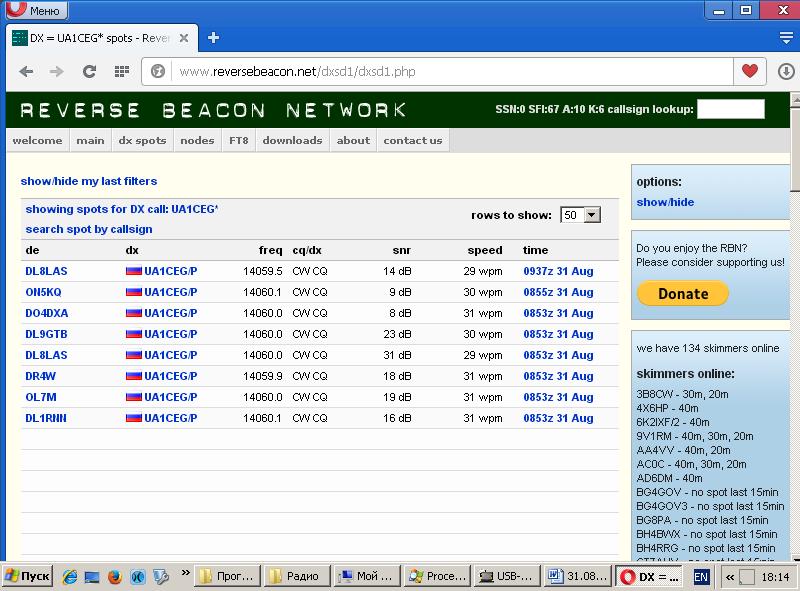
Task: Open the DR4W spotter link
Action: pos(40,376)
